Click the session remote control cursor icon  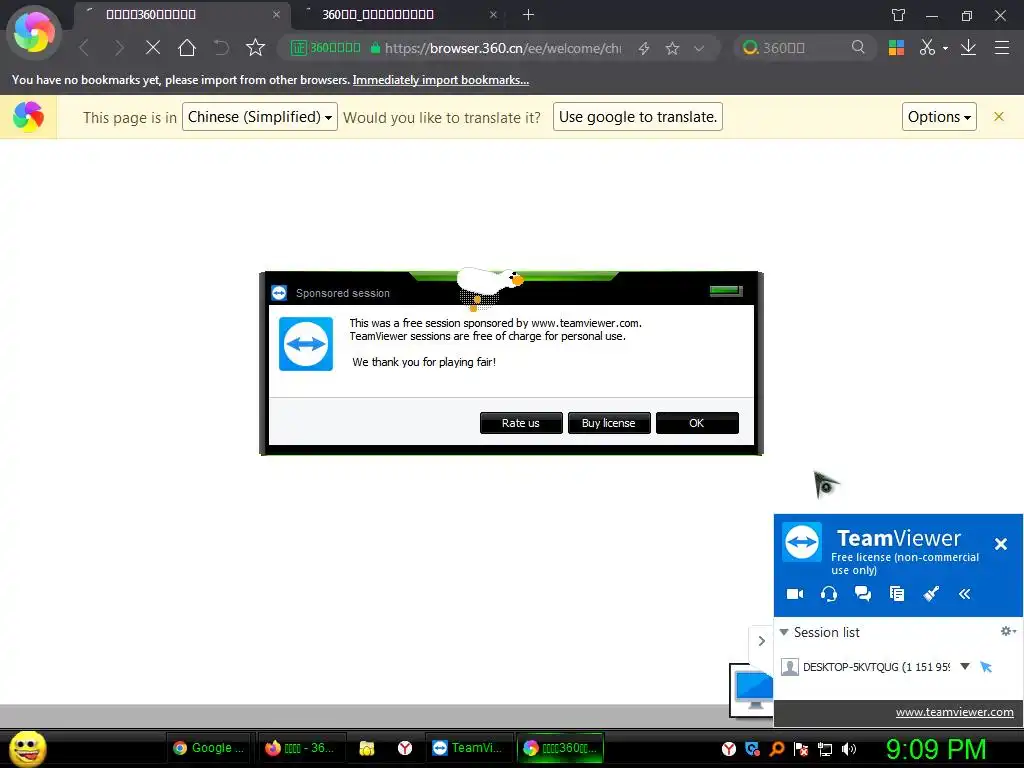pyautogui.click(x=986, y=667)
